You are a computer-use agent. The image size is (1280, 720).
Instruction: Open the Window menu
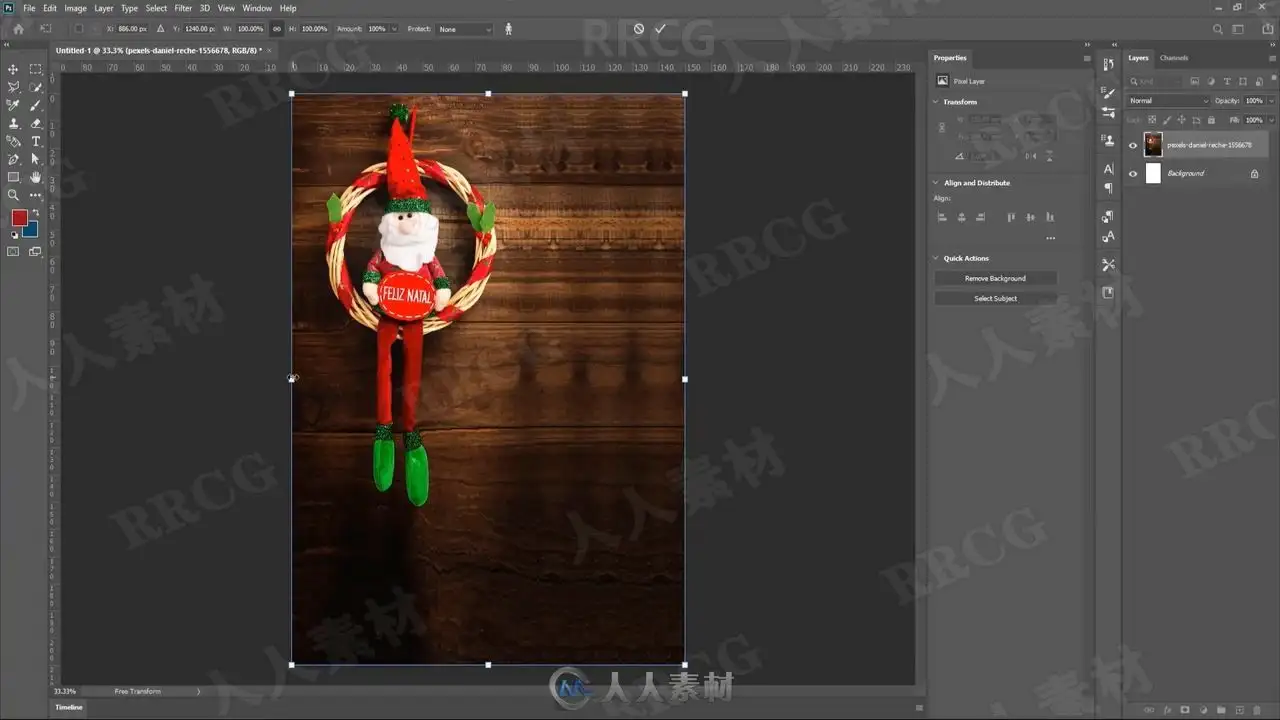pos(257,8)
